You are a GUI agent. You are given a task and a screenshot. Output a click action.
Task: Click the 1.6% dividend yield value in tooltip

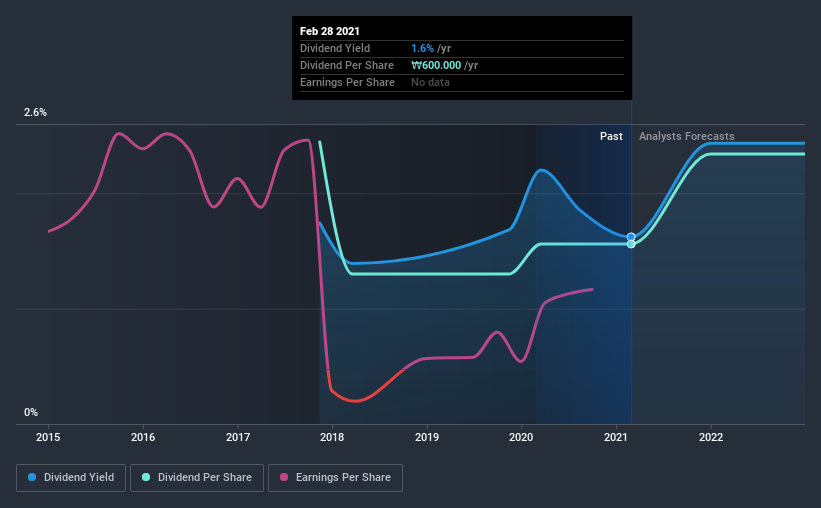[423, 48]
